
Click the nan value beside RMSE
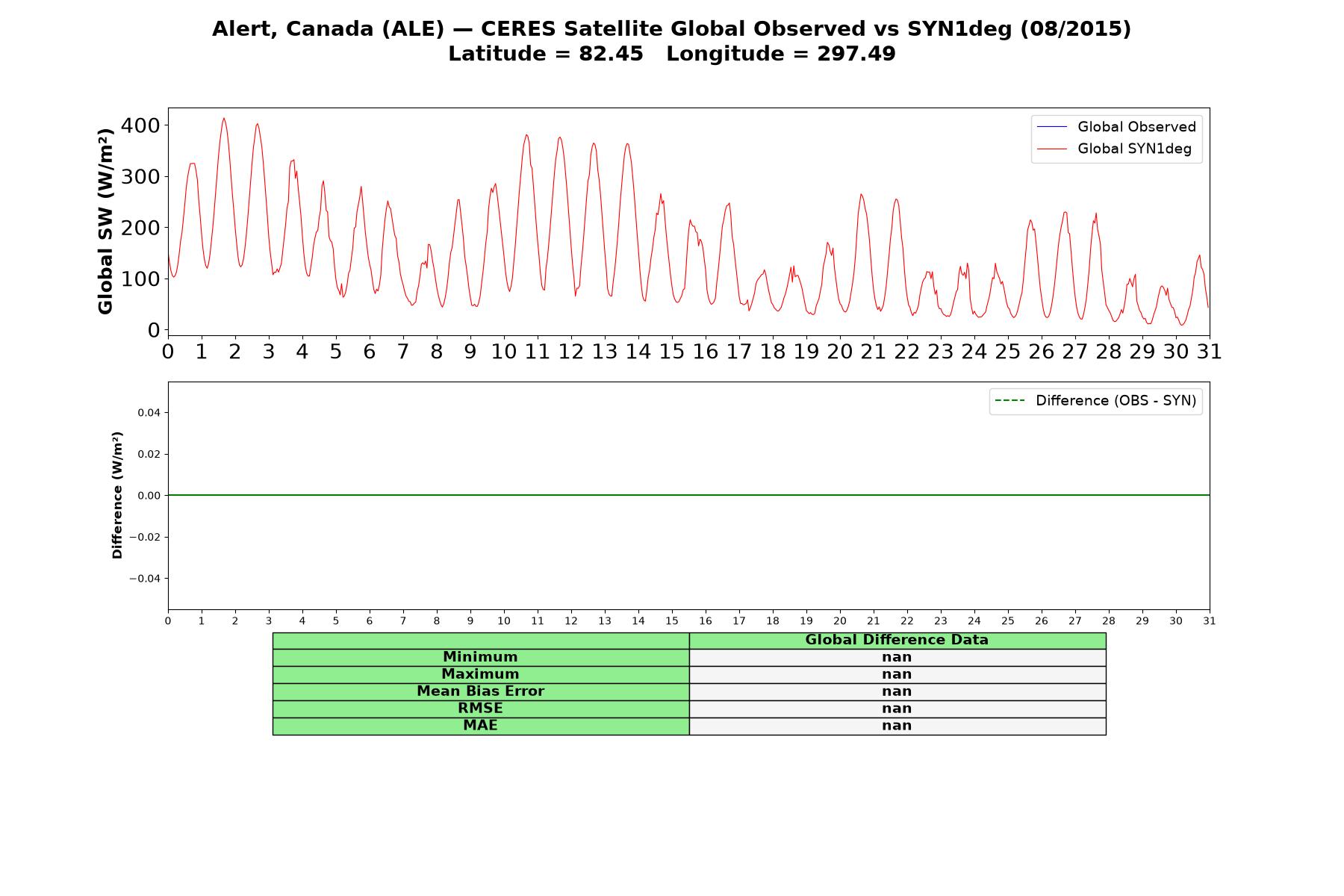897,709
